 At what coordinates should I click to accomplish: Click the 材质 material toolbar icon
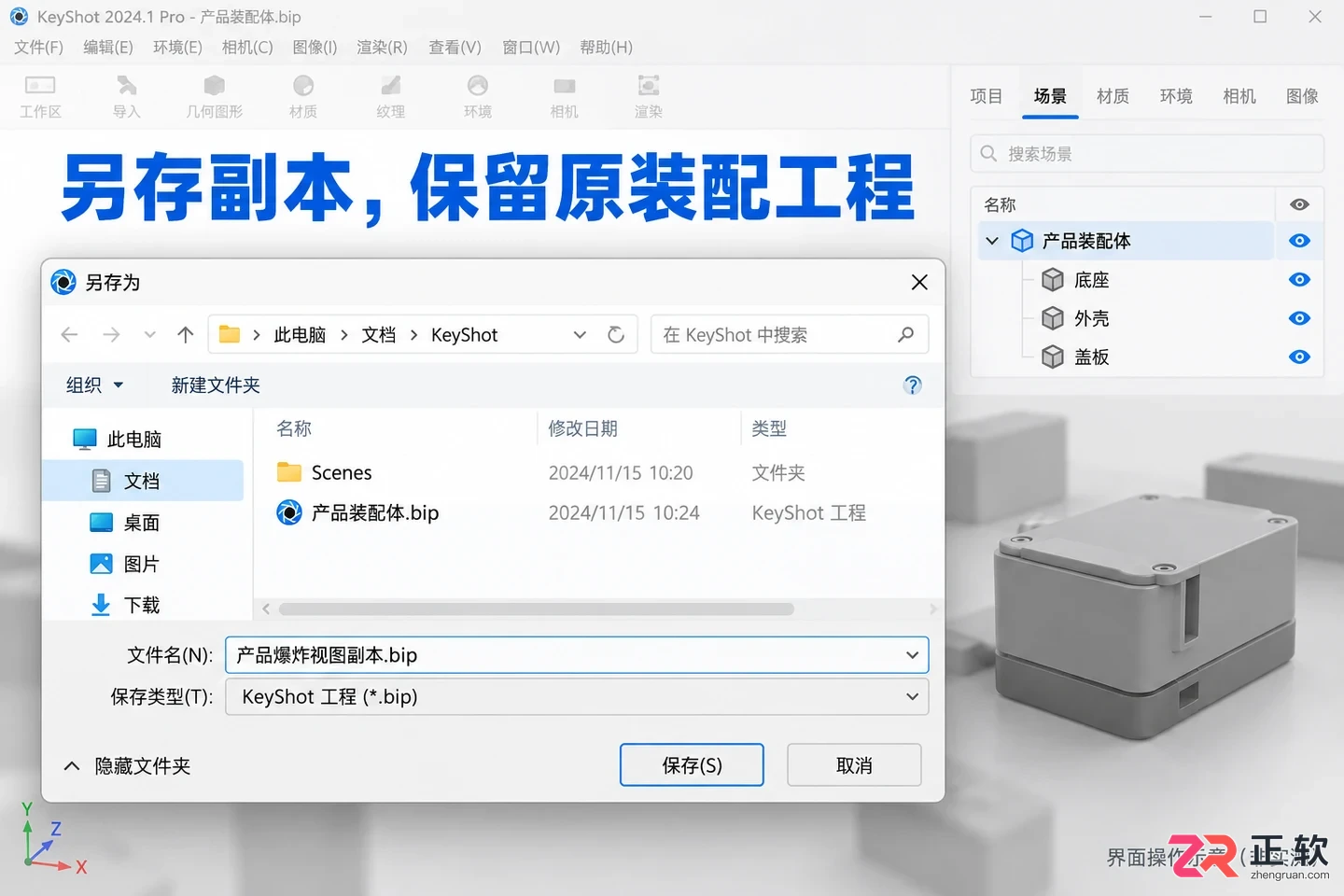coord(303,97)
